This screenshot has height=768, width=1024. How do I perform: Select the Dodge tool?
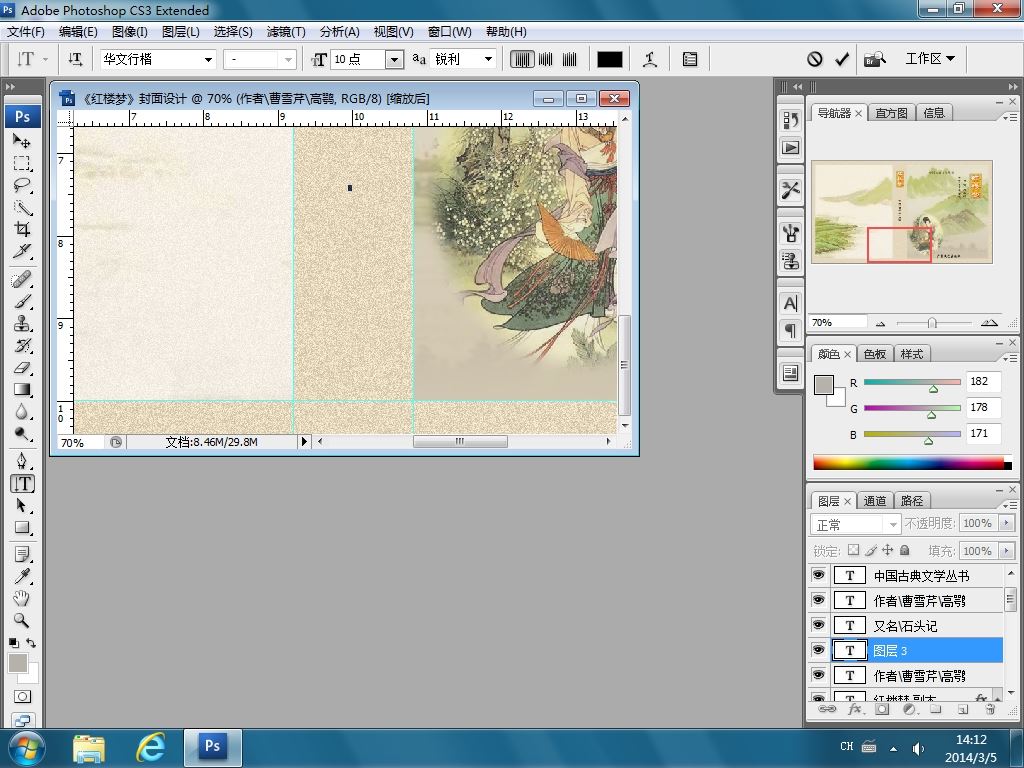click(x=22, y=434)
